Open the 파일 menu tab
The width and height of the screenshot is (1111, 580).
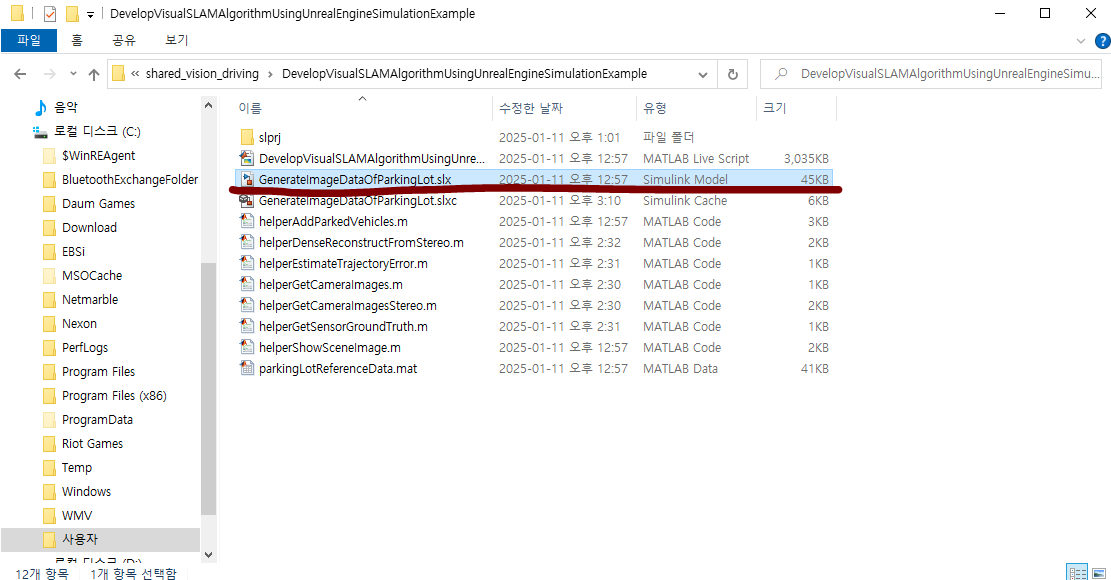click(x=29, y=40)
